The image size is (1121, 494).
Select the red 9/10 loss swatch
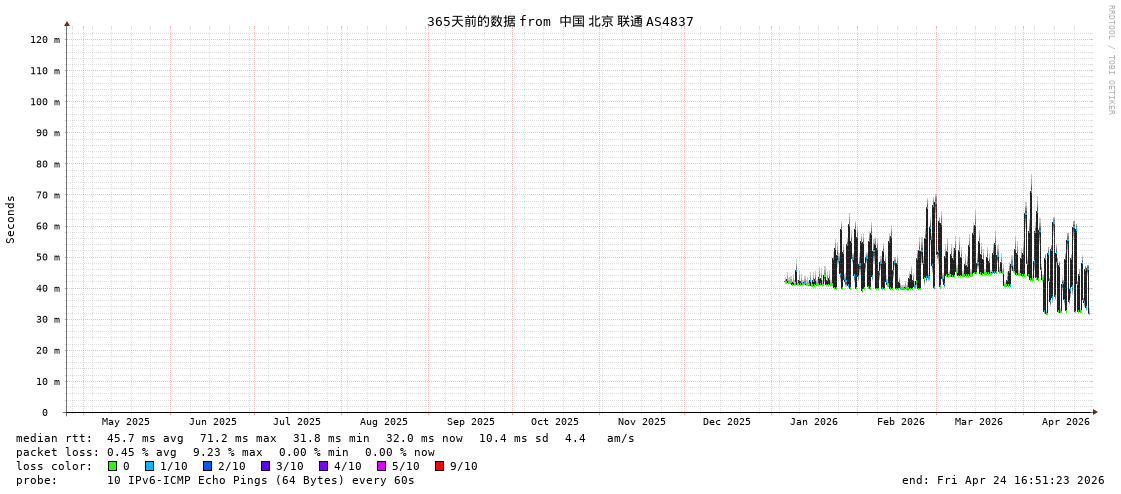[439, 466]
